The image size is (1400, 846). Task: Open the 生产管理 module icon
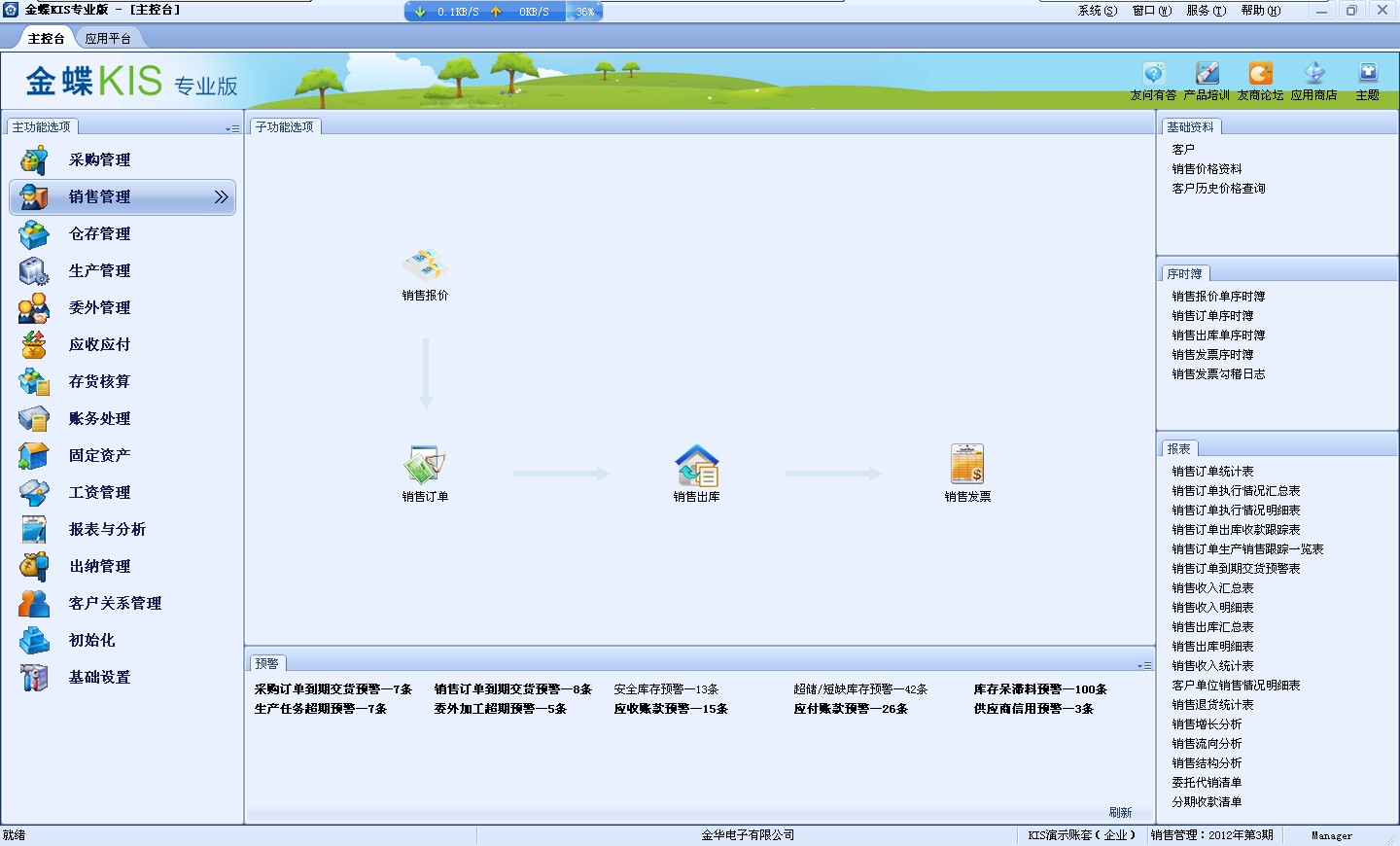pos(34,271)
